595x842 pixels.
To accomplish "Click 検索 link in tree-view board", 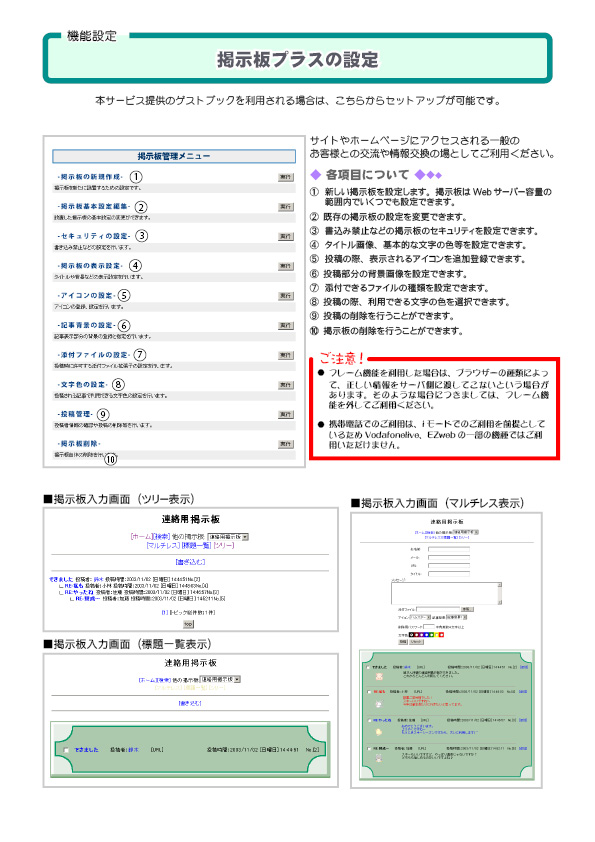I will coord(162,536).
